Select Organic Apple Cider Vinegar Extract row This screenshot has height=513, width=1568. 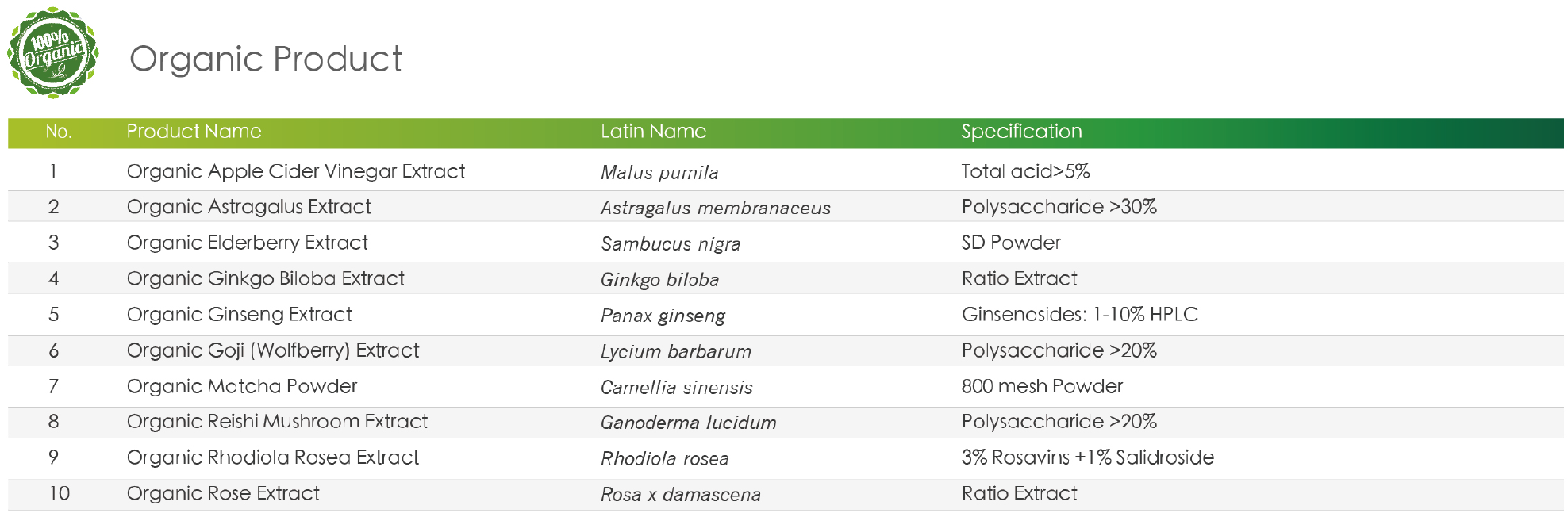786,171
